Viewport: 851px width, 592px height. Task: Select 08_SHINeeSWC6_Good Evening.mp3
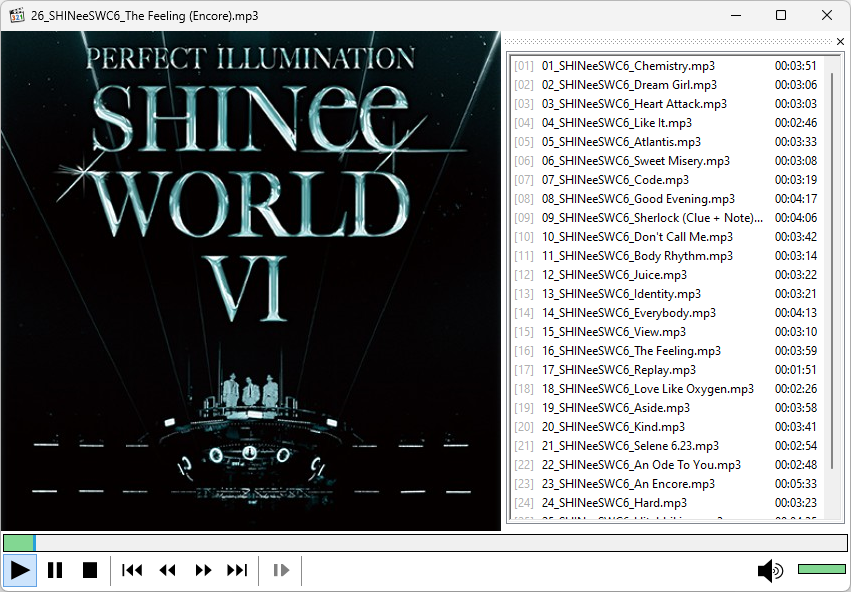667,199
